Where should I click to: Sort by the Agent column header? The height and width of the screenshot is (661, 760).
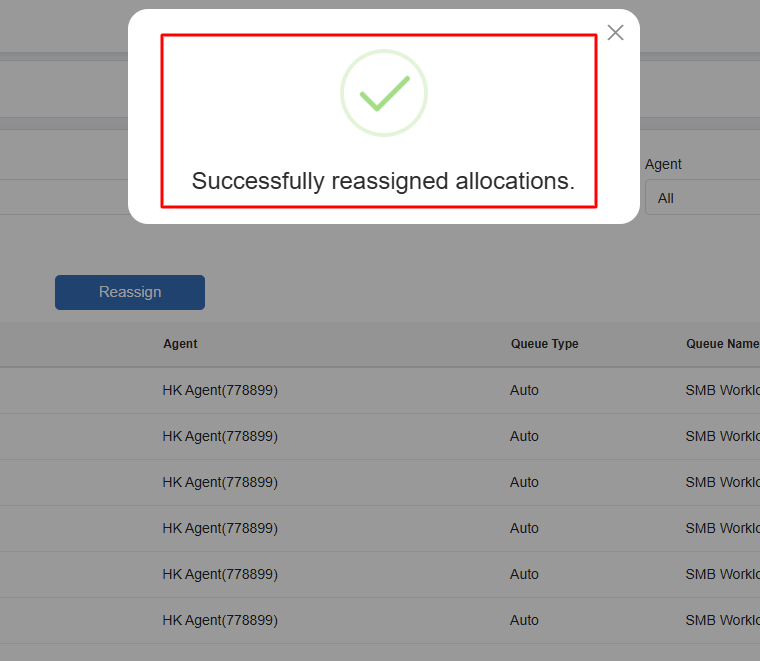point(180,344)
